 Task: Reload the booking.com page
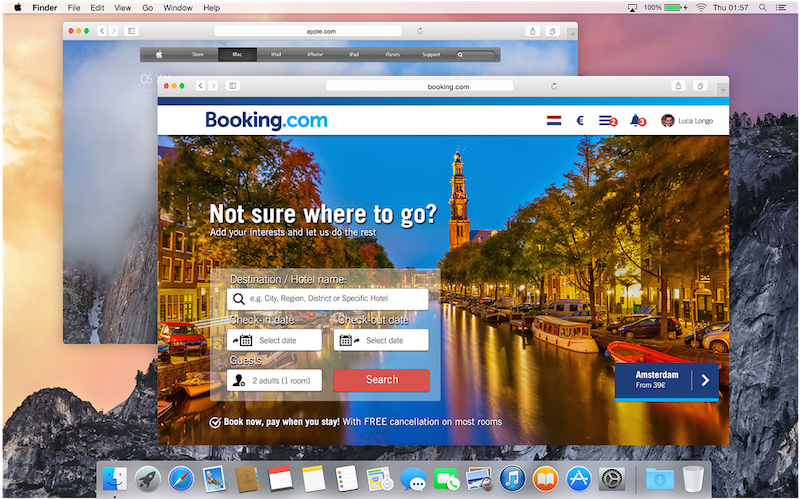[x=554, y=87]
